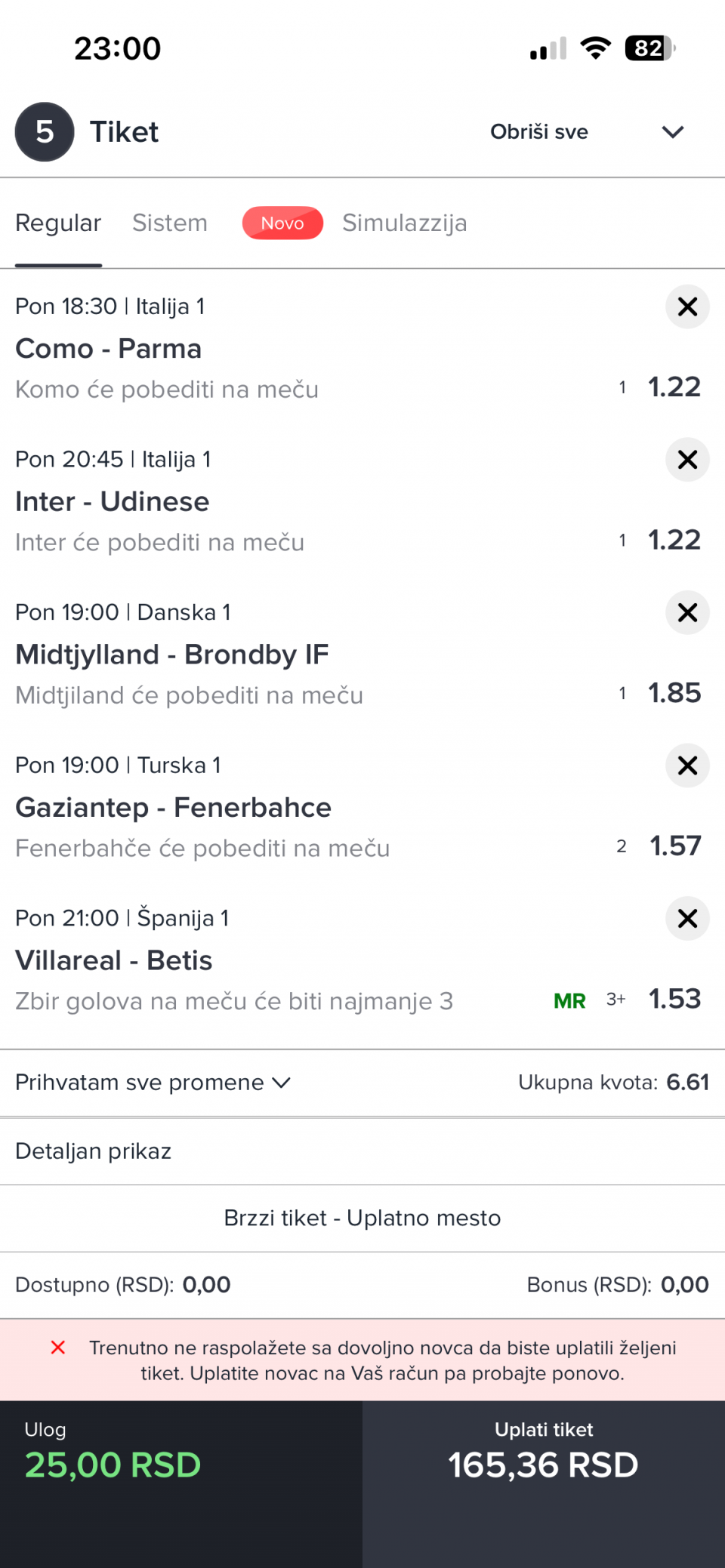
Task: Collapse the ticket with header chevron
Action: point(673,132)
